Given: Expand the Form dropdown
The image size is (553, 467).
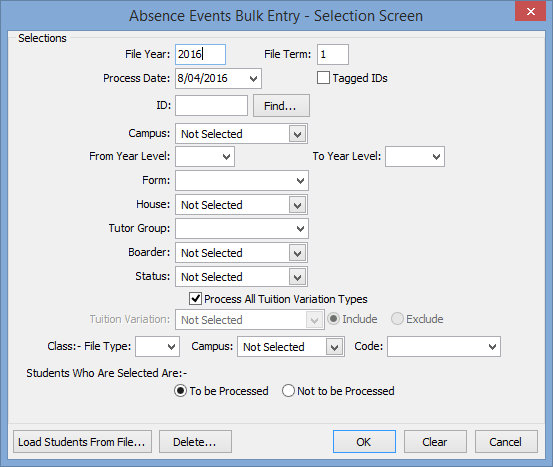Looking at the screenshot, I should pyautogui.click(x=300, y=181).
